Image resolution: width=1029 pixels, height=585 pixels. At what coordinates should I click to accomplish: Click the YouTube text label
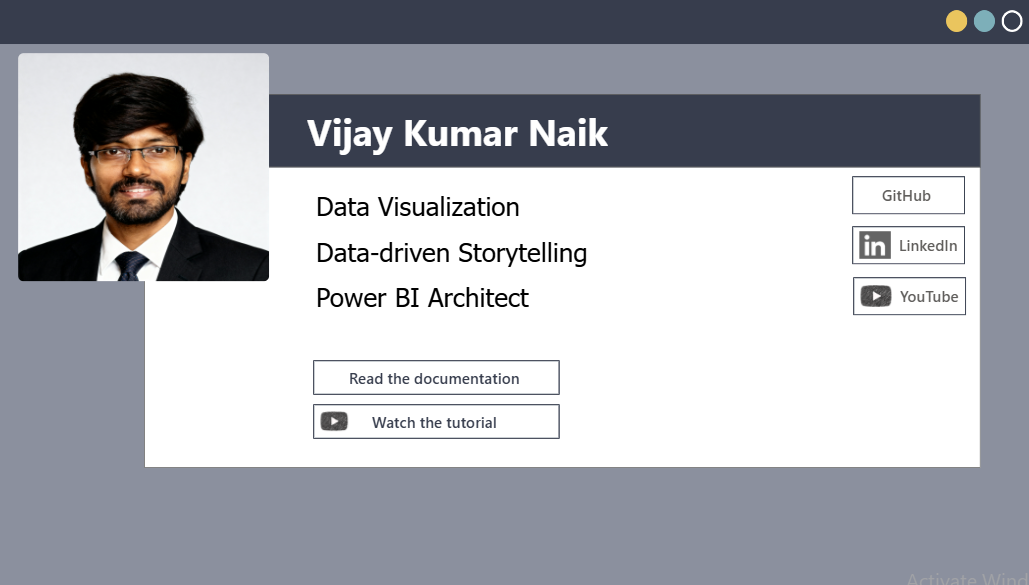click(929, 297)
